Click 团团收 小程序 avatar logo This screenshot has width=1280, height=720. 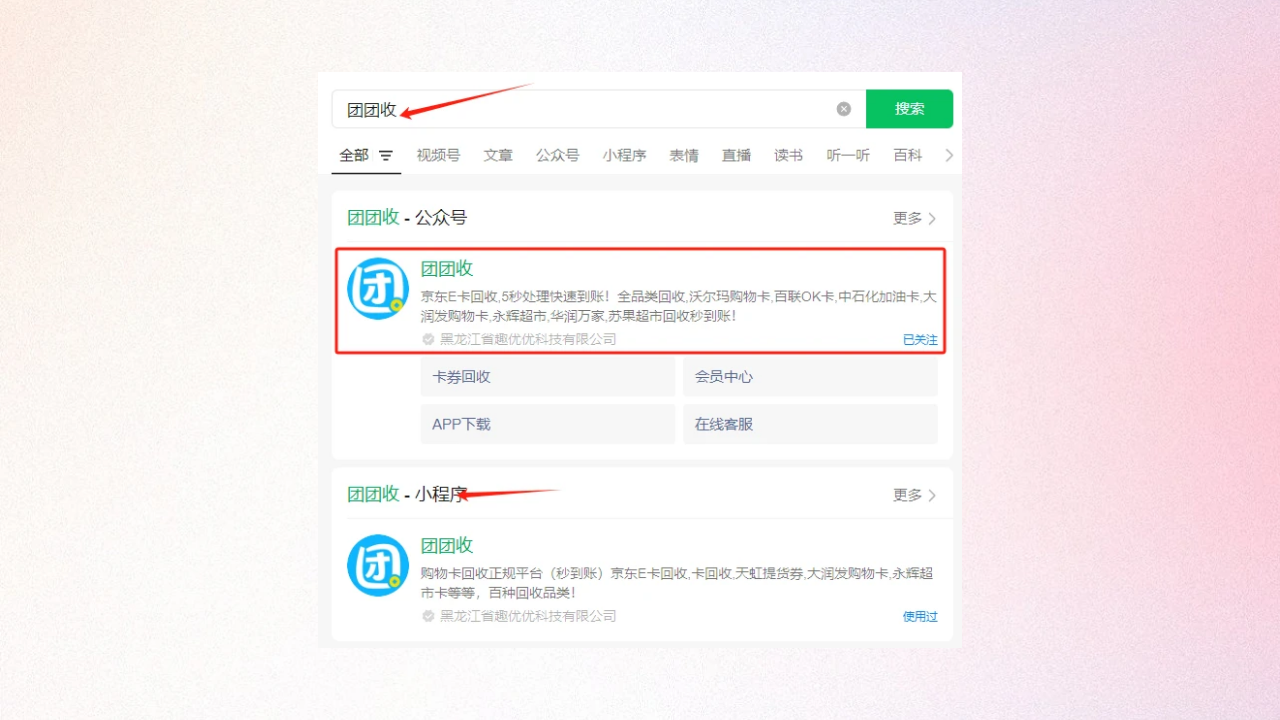pos(378,566)
